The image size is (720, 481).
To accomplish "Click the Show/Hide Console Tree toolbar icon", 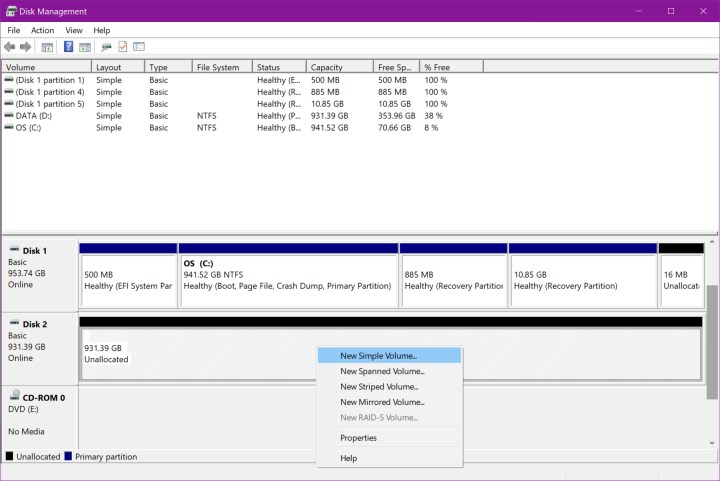I will (46, 47).
